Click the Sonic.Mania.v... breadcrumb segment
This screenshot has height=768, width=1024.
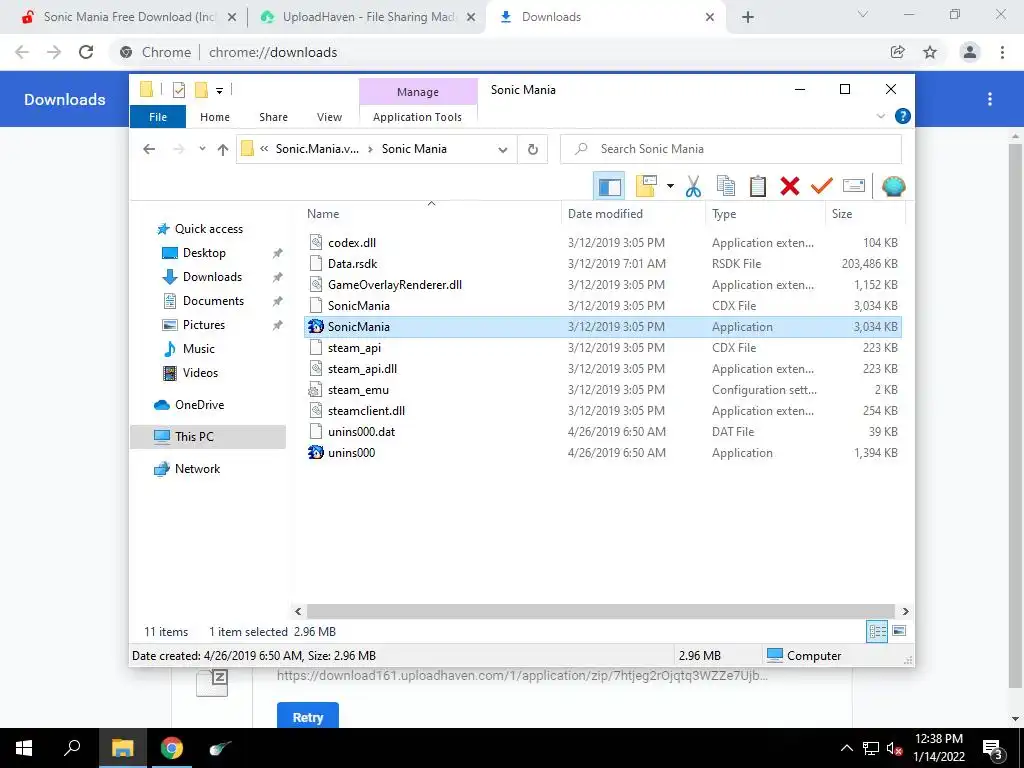pyautogui.click(x=317, y=149)
